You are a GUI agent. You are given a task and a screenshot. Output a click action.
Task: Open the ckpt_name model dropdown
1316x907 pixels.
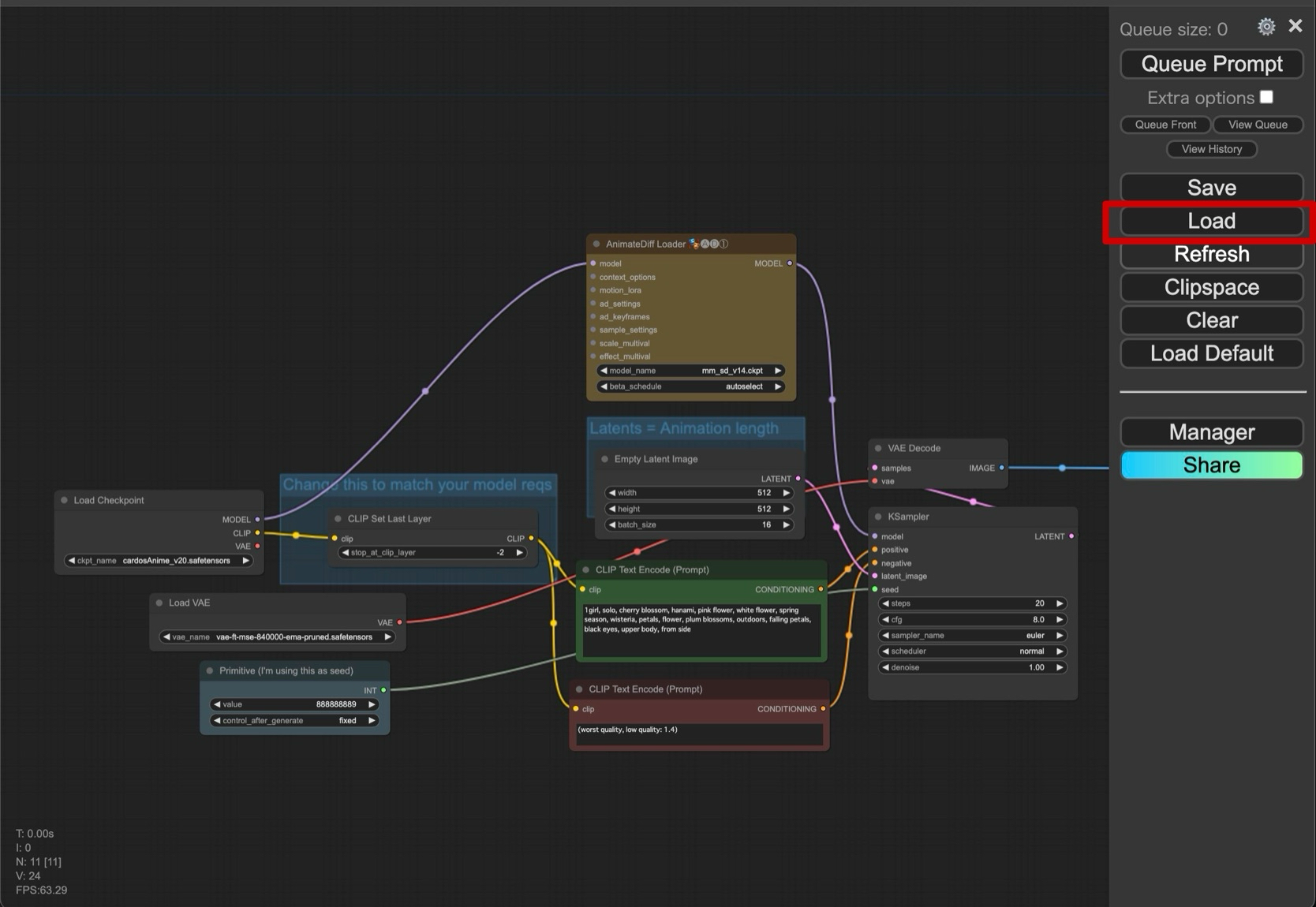158,561
